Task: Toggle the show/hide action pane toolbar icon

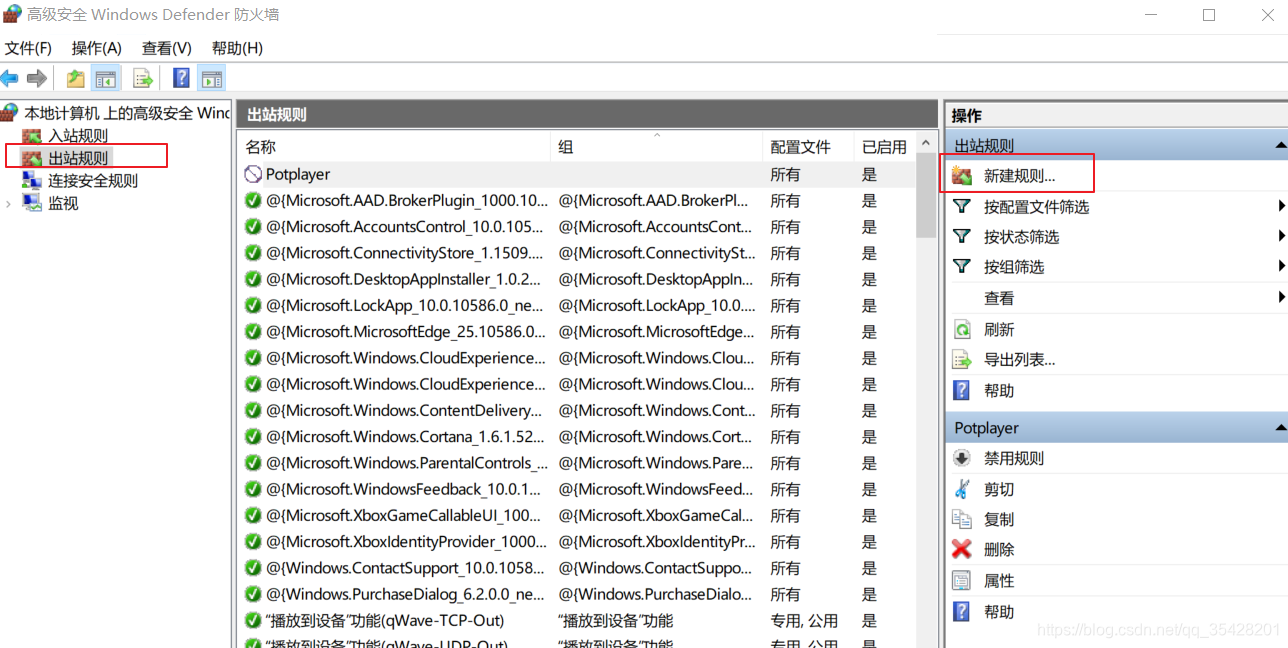Action: coord(211,78)
